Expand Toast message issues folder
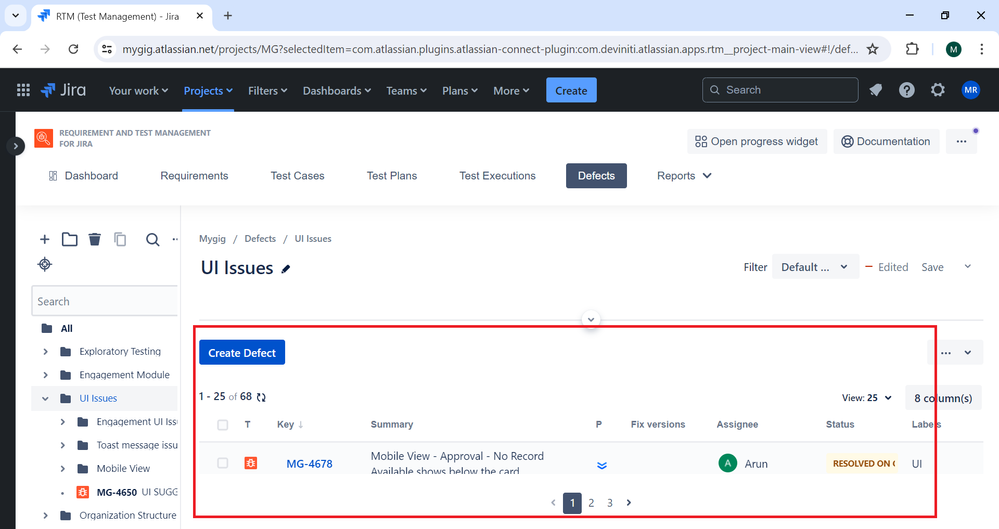 point(62,446)
